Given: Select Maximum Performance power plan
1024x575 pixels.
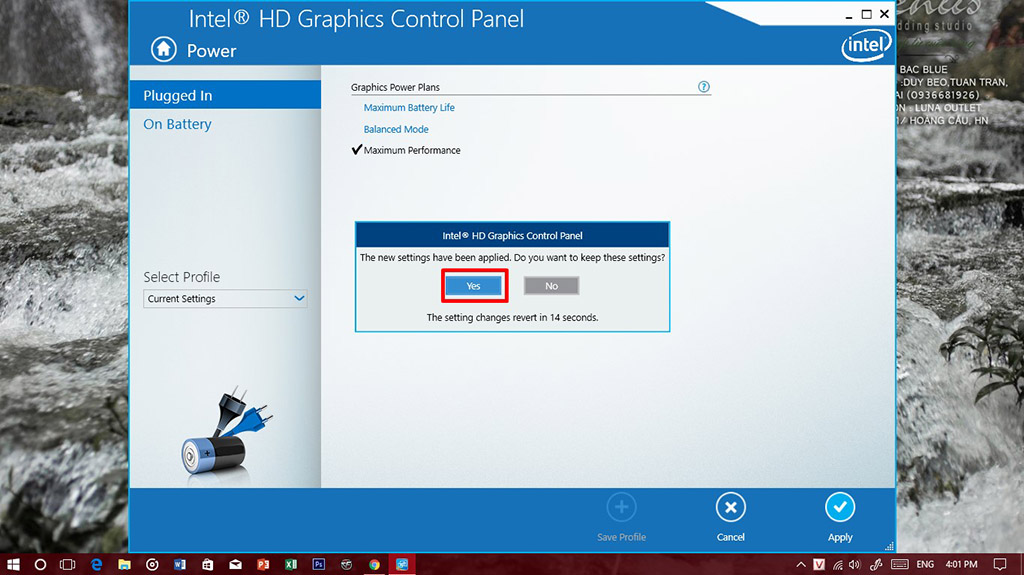Looking at the screenshot, I should (x=412, y=151).
